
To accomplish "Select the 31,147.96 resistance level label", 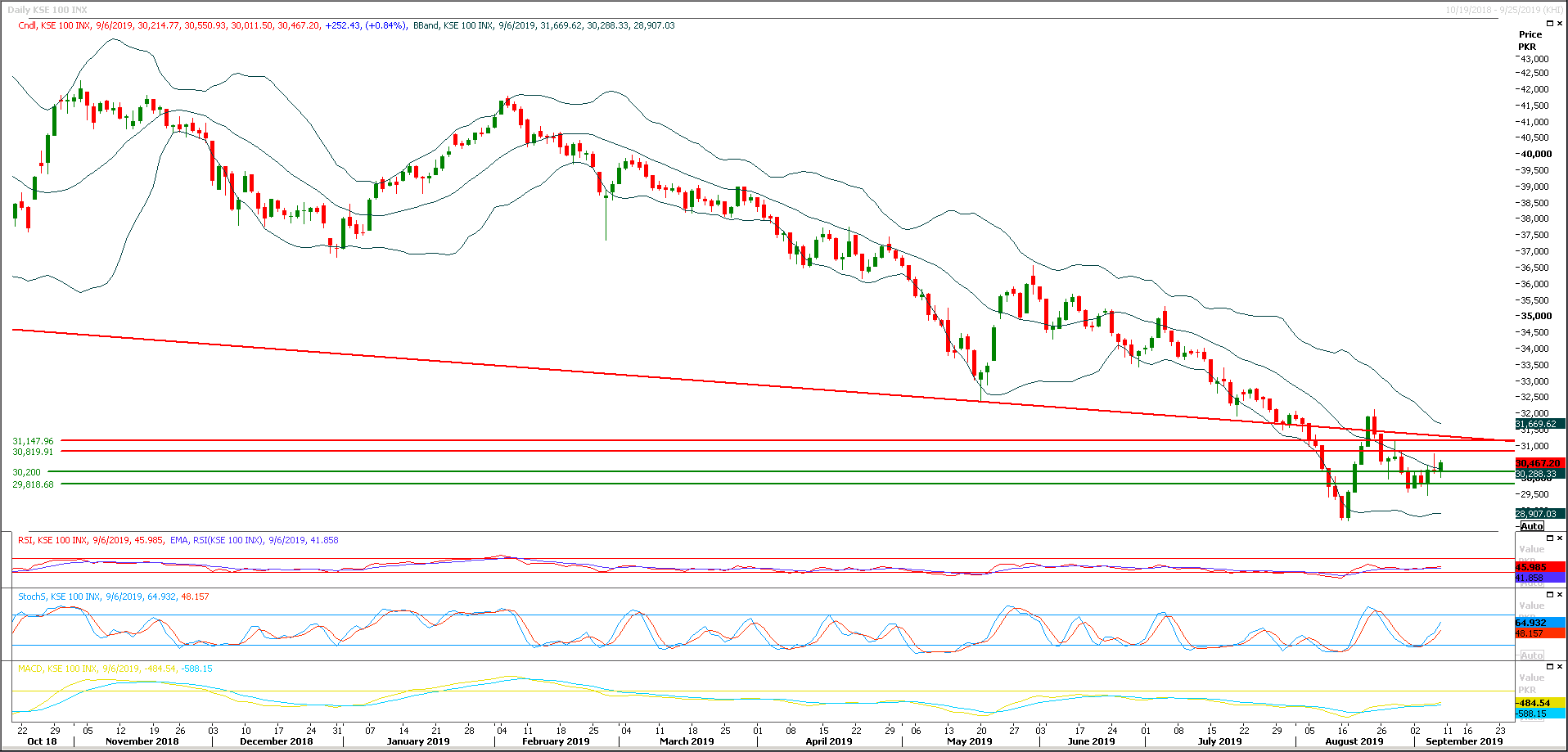I will click(x=33, y=440).
